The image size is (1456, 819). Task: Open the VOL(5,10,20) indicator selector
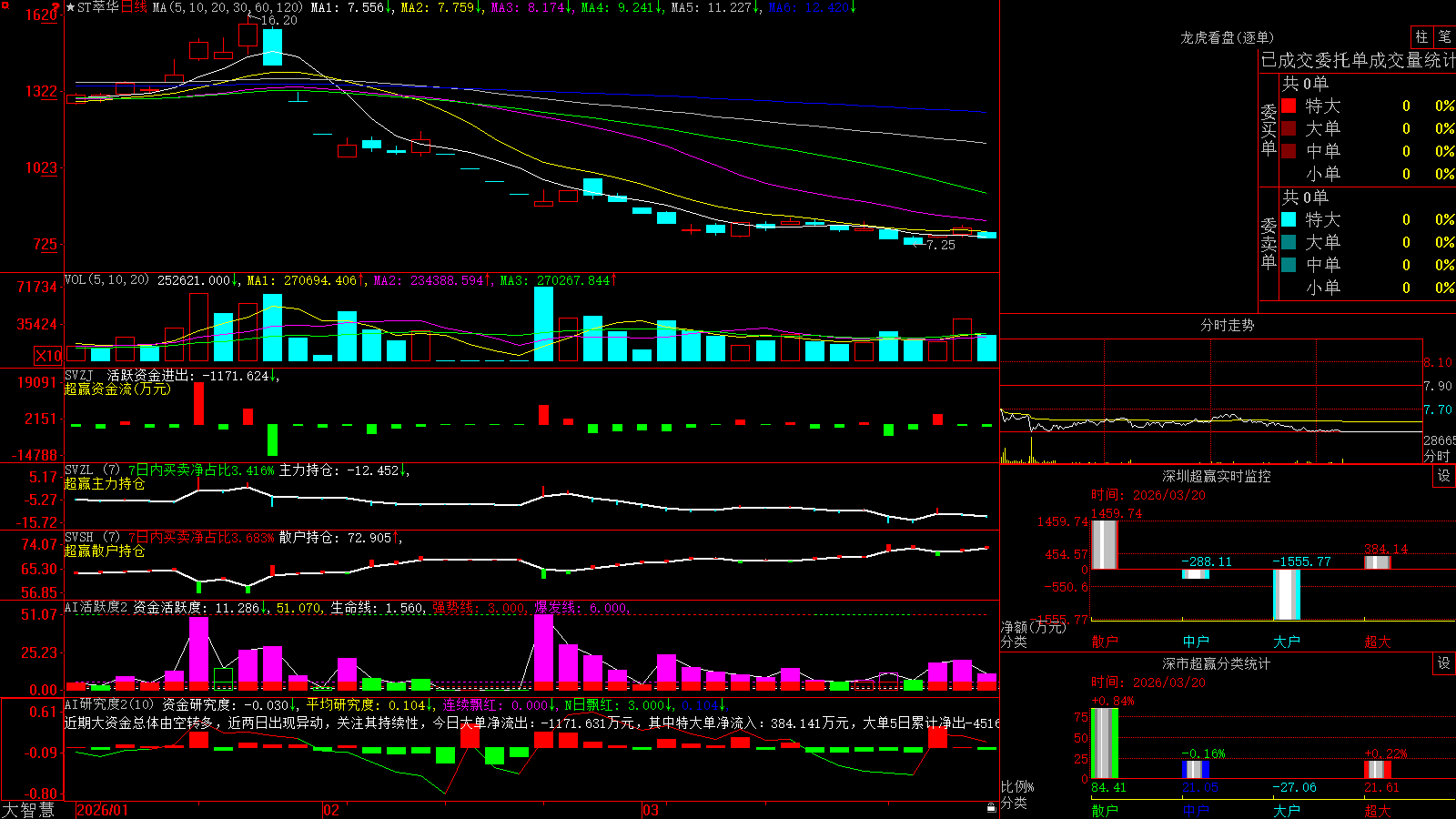106,279
